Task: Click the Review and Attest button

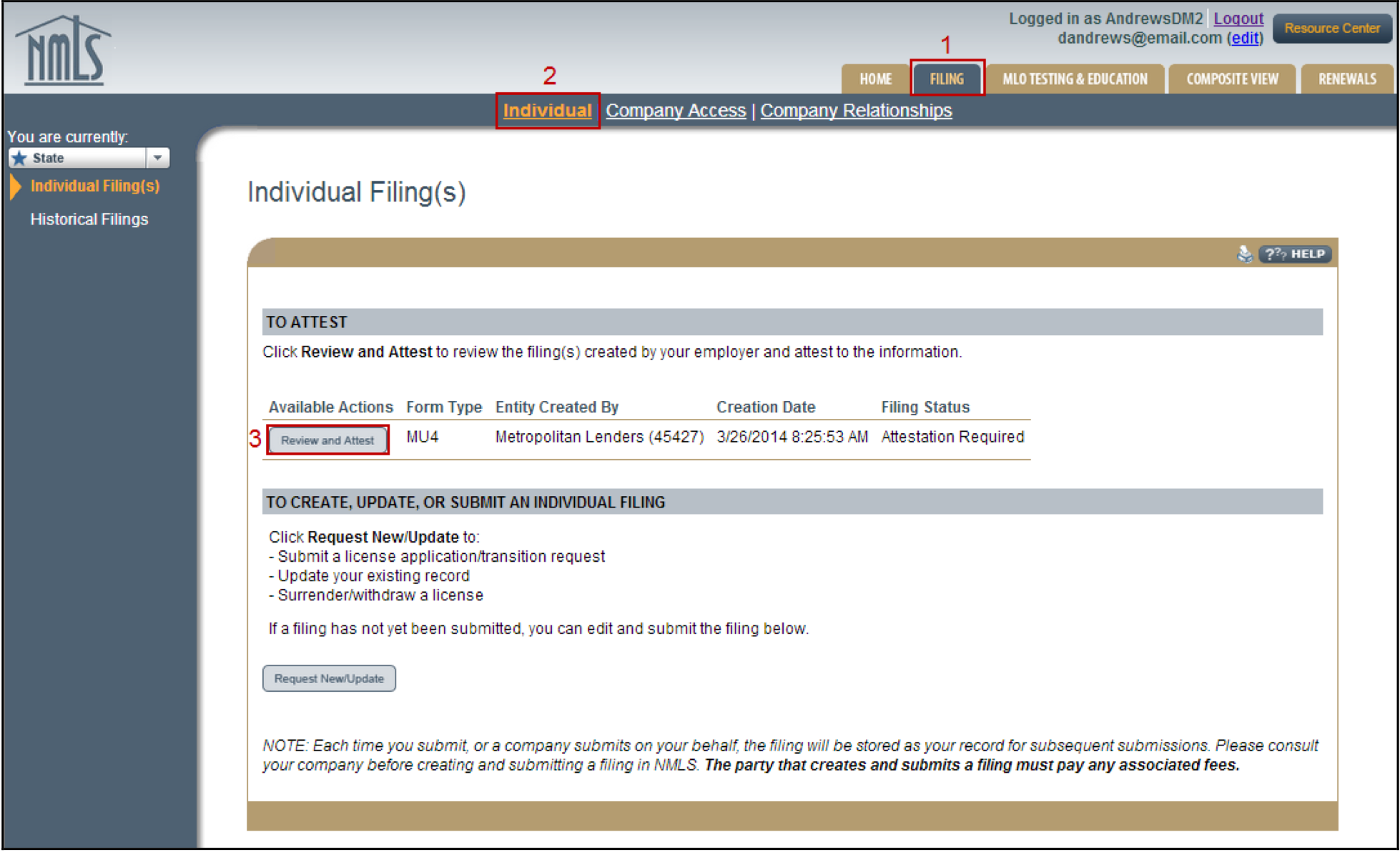Action: tap(327, 440)
